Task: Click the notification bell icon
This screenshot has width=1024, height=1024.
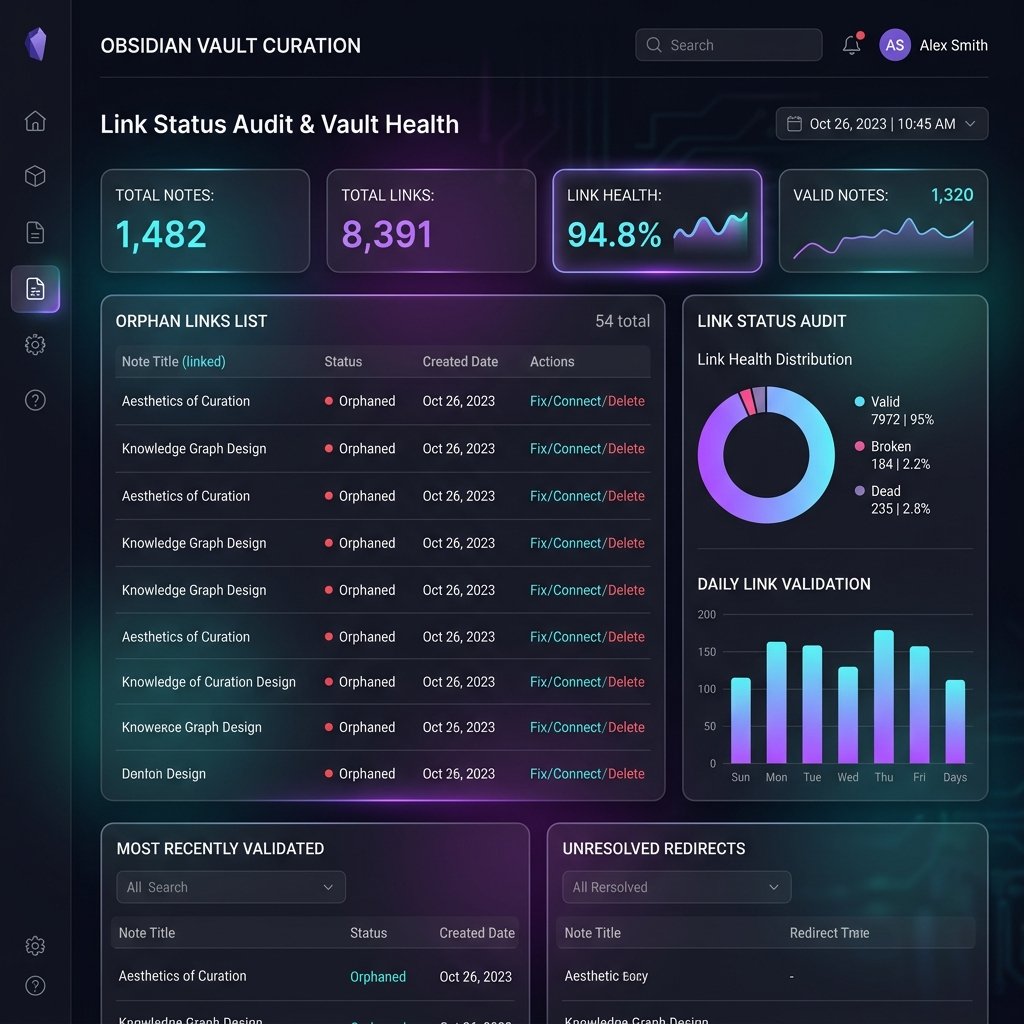Action: [x=852, y=44]
